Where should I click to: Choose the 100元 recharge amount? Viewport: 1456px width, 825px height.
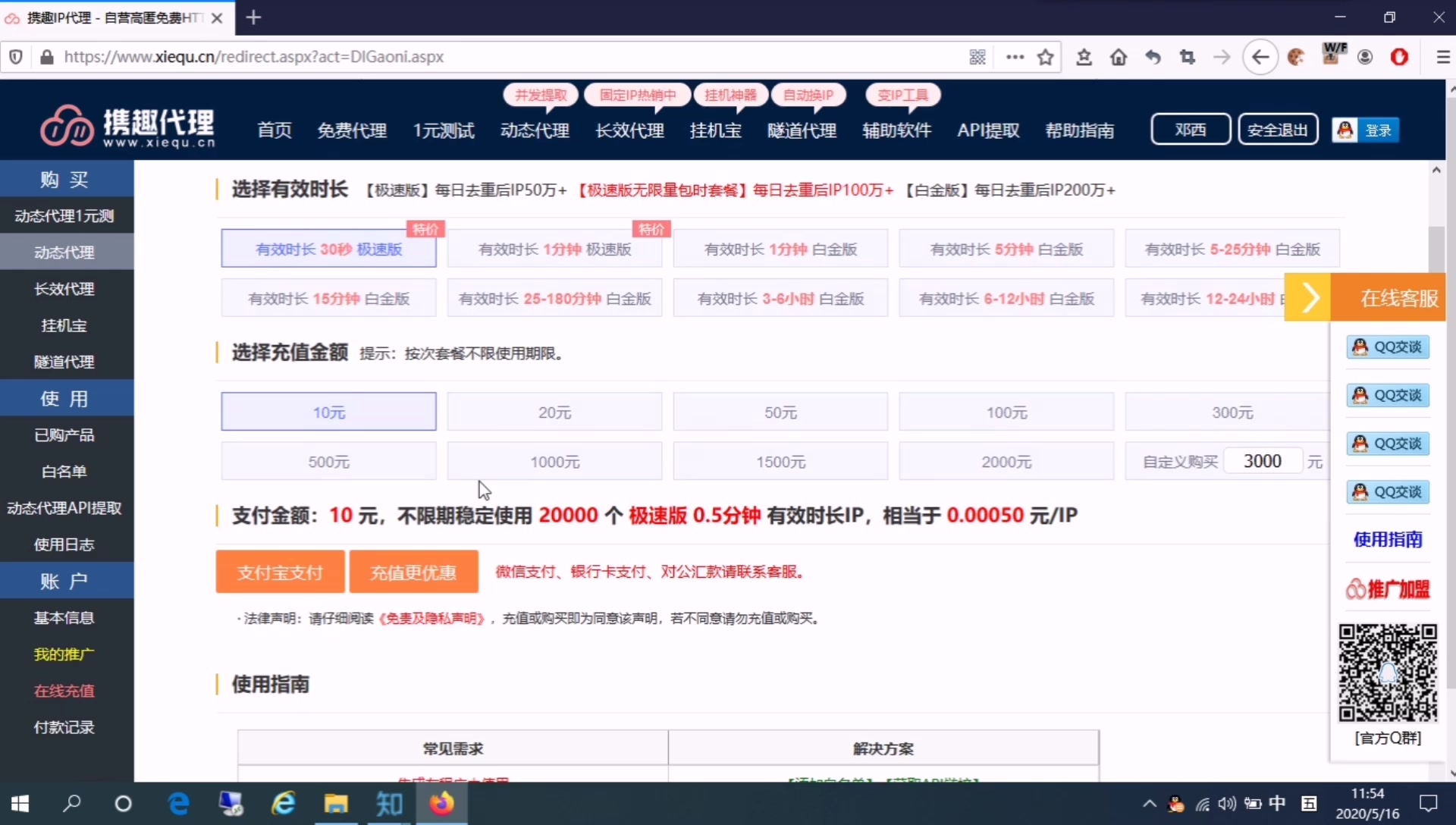coord(1006,412)
